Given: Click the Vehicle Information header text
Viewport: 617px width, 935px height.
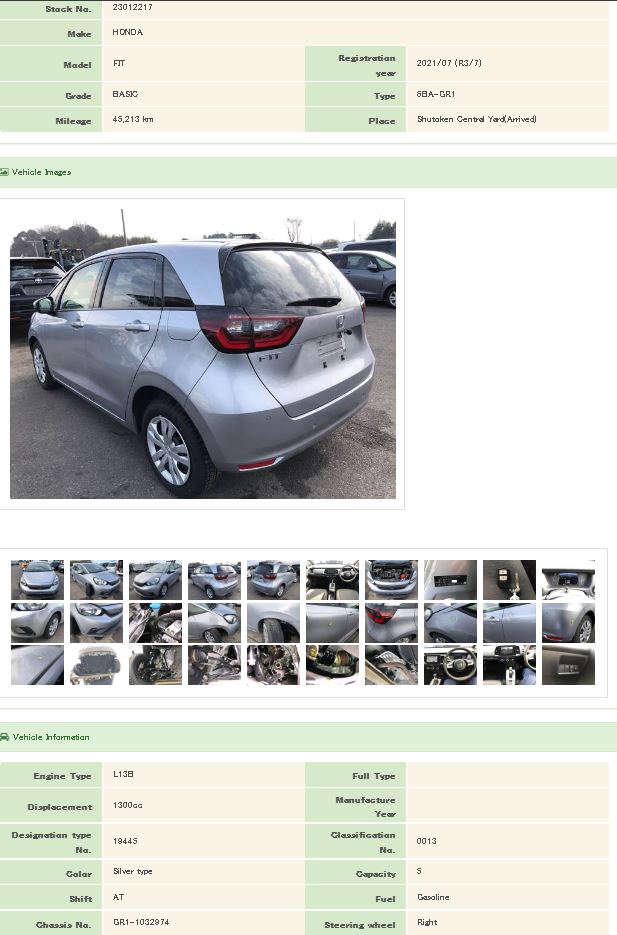Looking at the screenshot, I should point(51,737).
